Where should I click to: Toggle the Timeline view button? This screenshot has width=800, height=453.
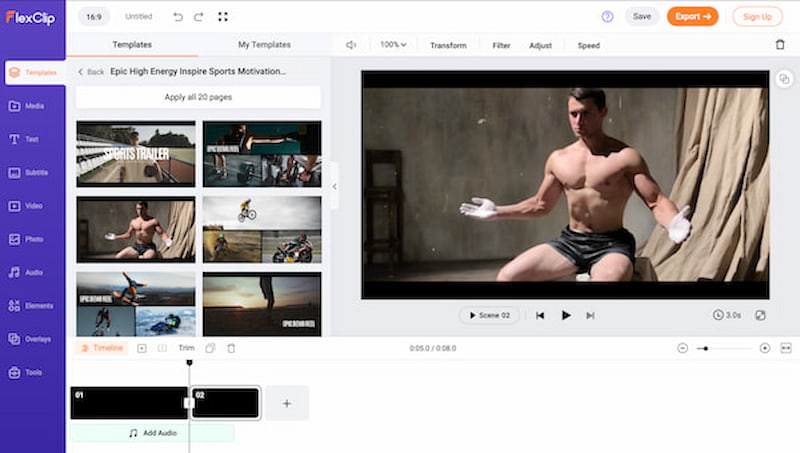click(102, 348)
